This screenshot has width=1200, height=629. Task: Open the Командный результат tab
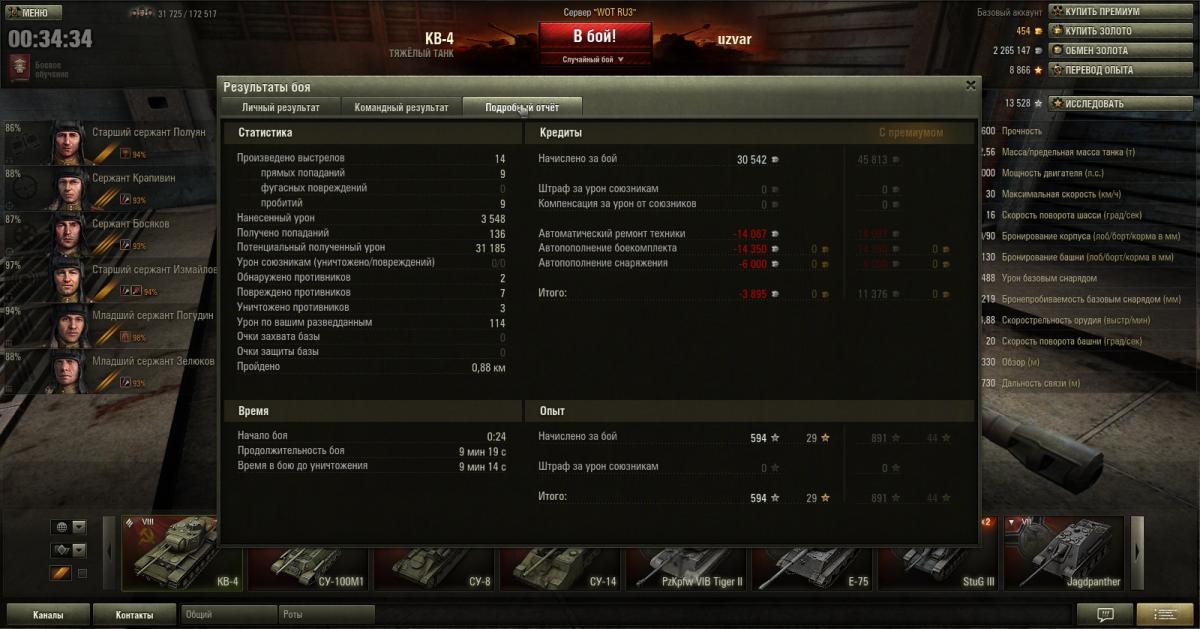[x=402, y=107]
